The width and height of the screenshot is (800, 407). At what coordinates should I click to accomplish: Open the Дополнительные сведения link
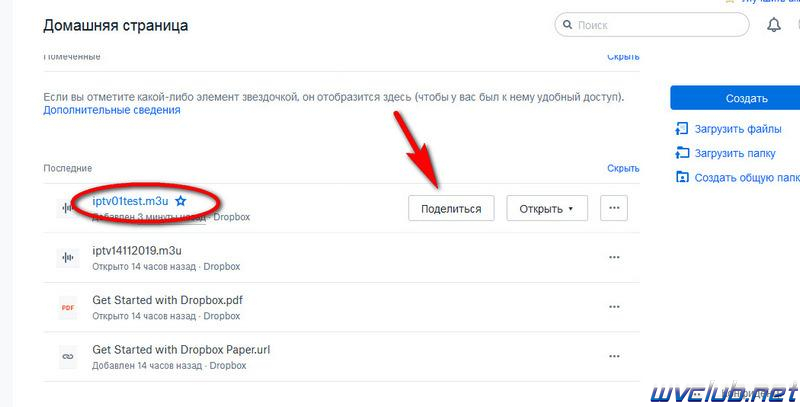112,110
